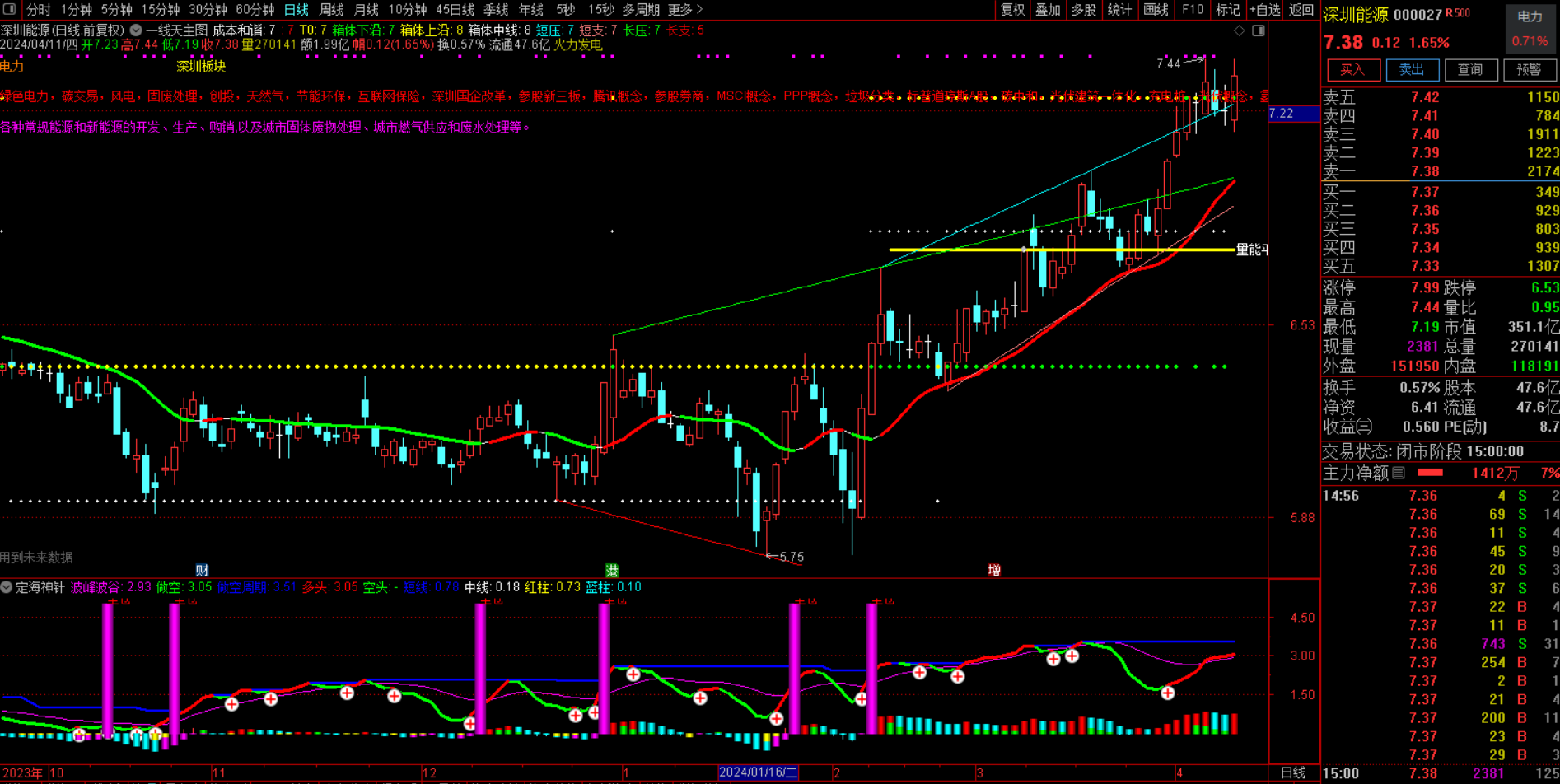The height and width of the screenshot is (784, 1560).
Task: Switch to 周线 weekly chart
Action: [331, 9]
